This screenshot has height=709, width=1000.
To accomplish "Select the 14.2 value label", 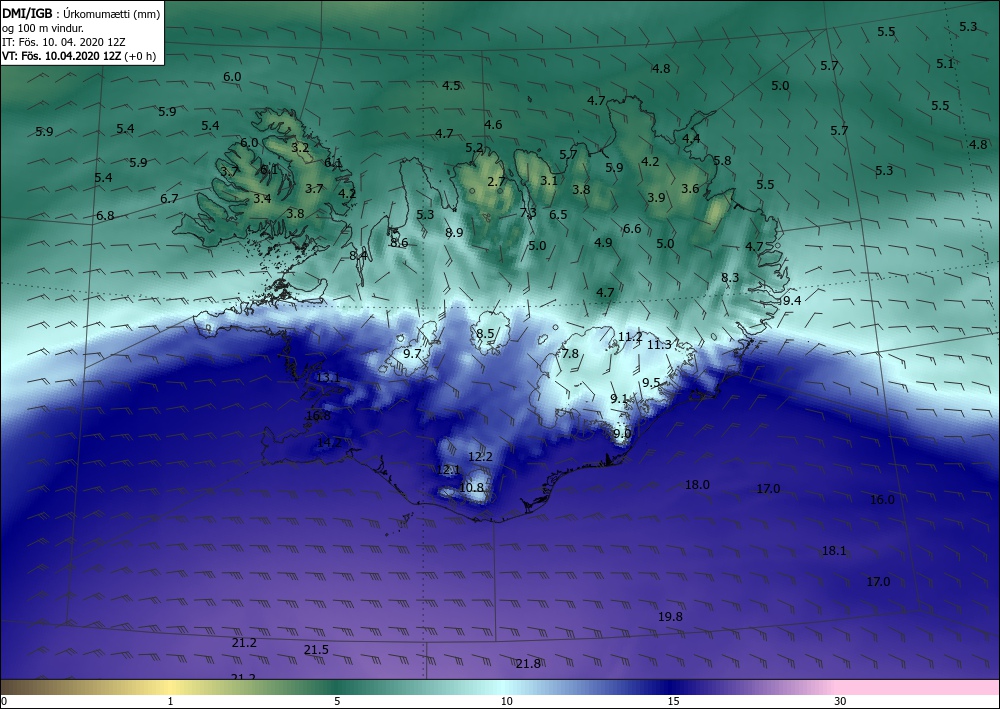I will (329, 442).
